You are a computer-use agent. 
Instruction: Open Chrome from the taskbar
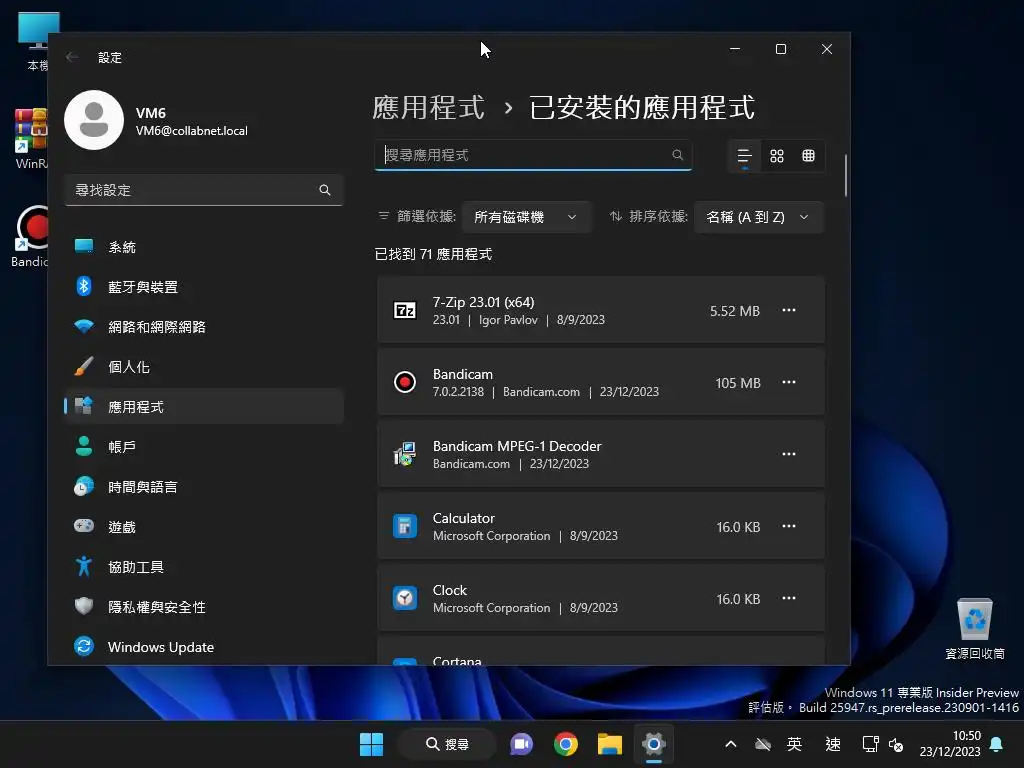[566, 744]
